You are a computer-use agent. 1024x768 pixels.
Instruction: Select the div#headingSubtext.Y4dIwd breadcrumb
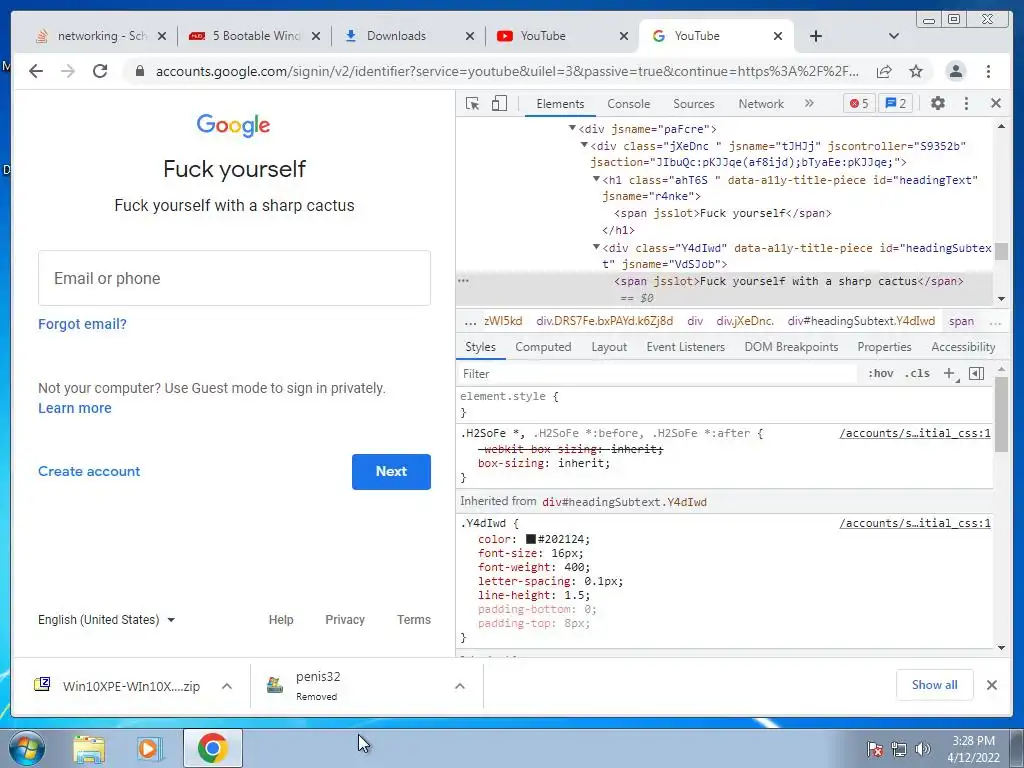tap(861, 321)
